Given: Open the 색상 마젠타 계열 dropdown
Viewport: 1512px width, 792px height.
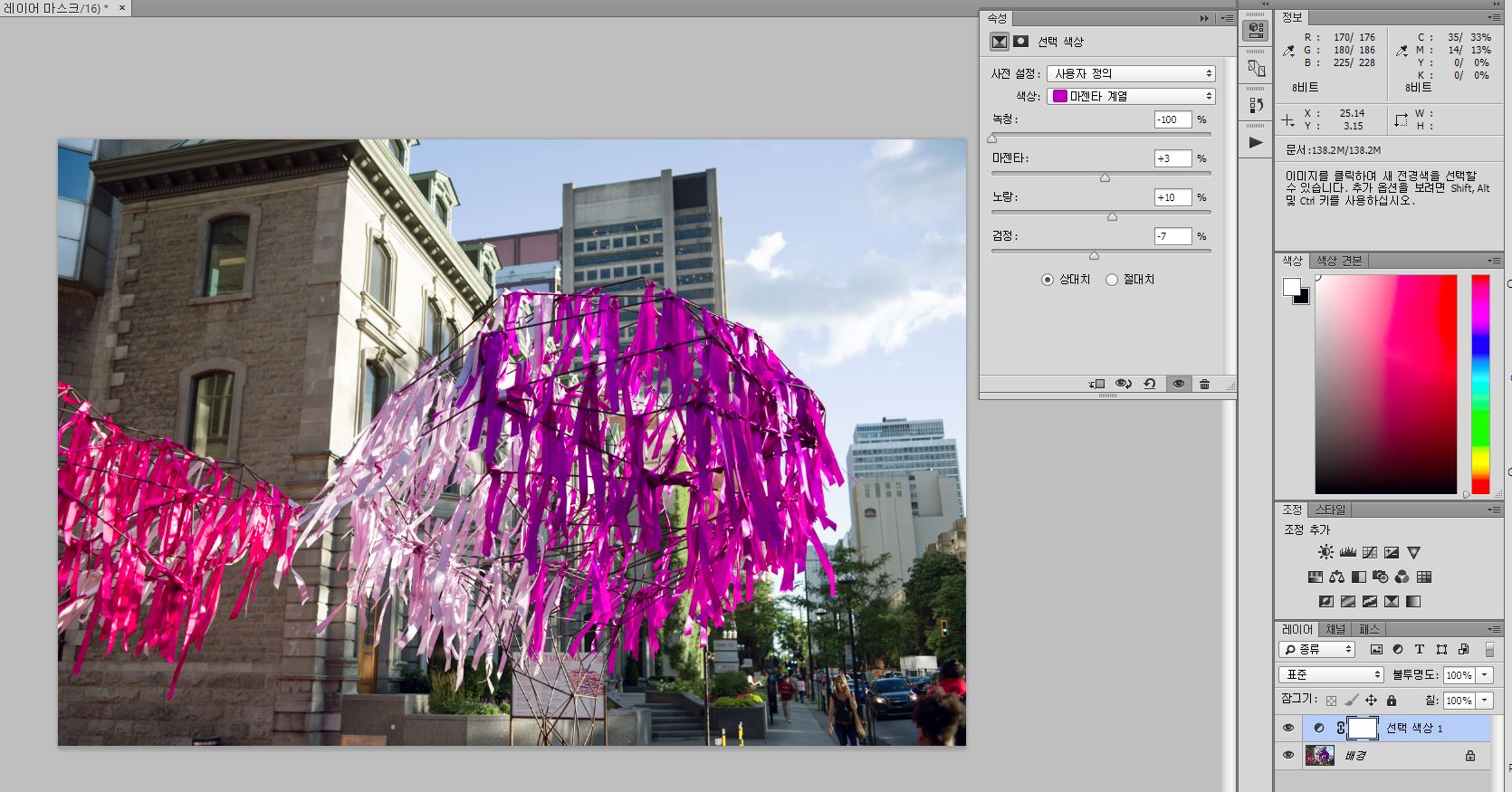Looking at the screenshot, I should point(1131,96).
